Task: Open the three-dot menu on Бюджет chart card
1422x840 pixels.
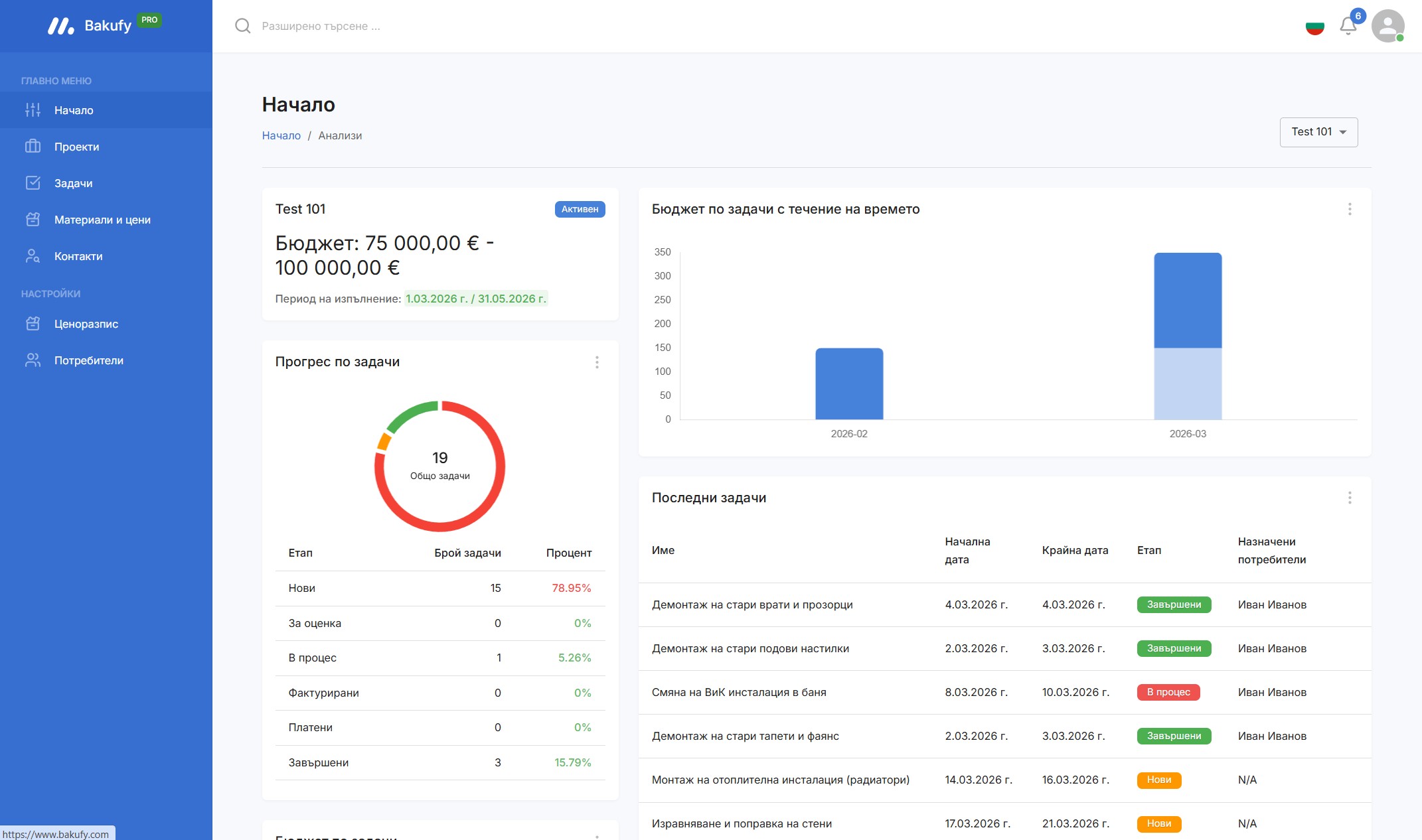Action: (x=1350, y=210)
